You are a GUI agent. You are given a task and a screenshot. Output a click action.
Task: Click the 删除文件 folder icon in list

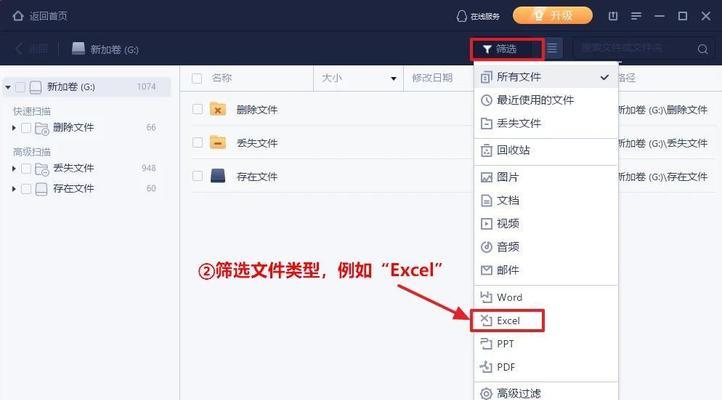[x=218, y=109]
